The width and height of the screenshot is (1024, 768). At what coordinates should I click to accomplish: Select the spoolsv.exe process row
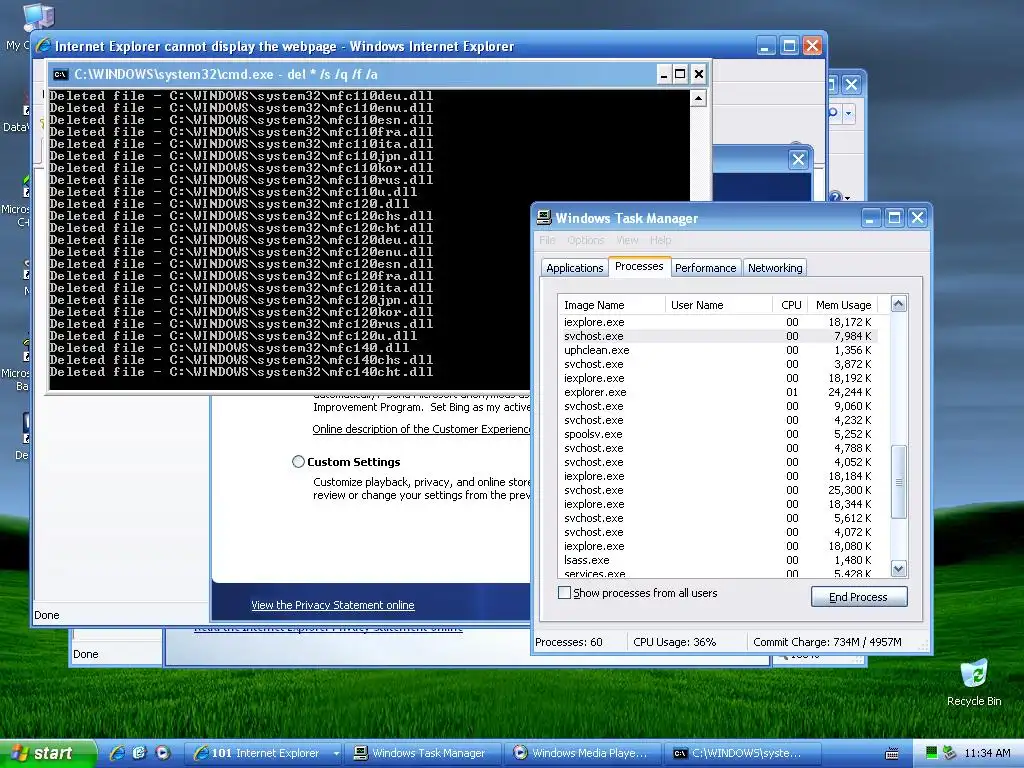click(718, 434)
